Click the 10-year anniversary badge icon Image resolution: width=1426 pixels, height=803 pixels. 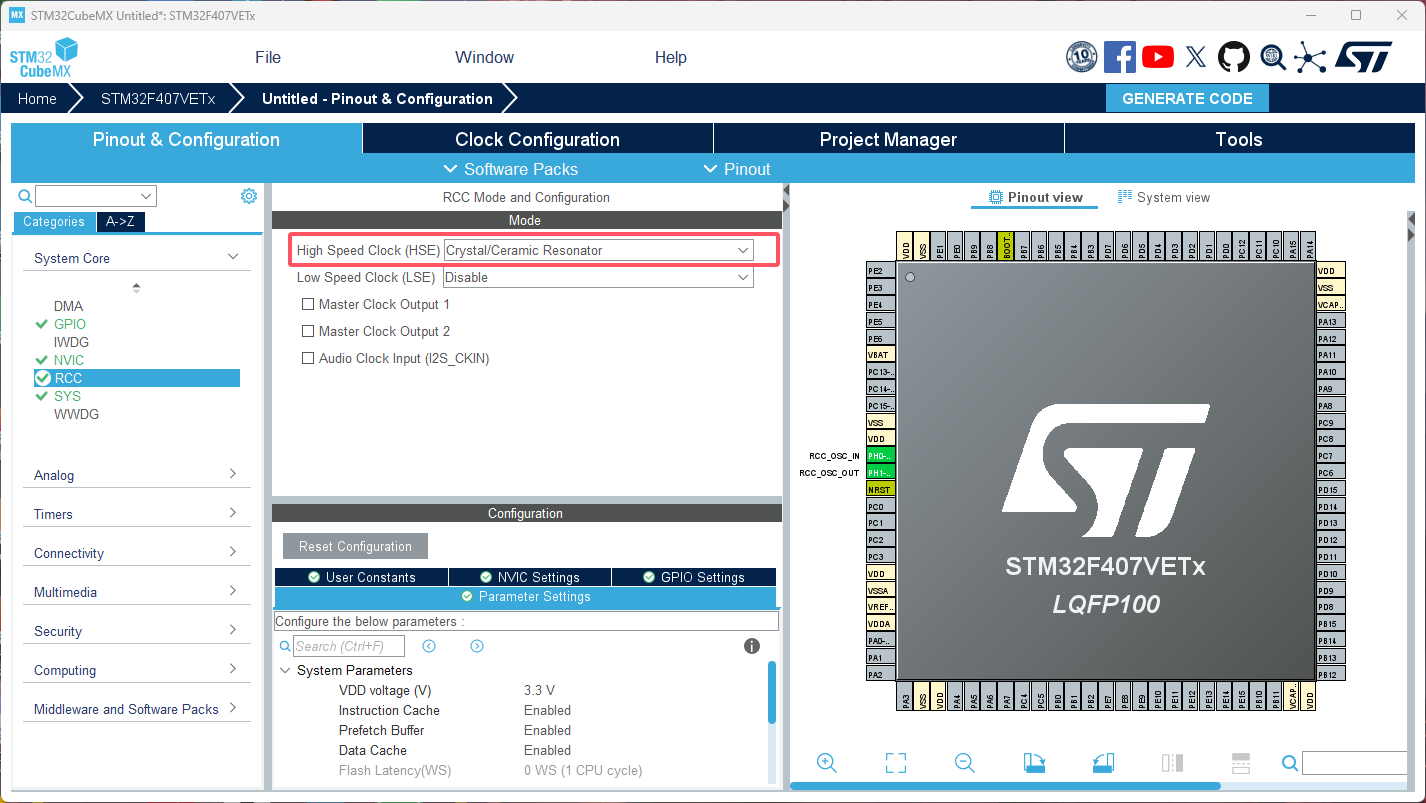click(x=1082, y=57)
